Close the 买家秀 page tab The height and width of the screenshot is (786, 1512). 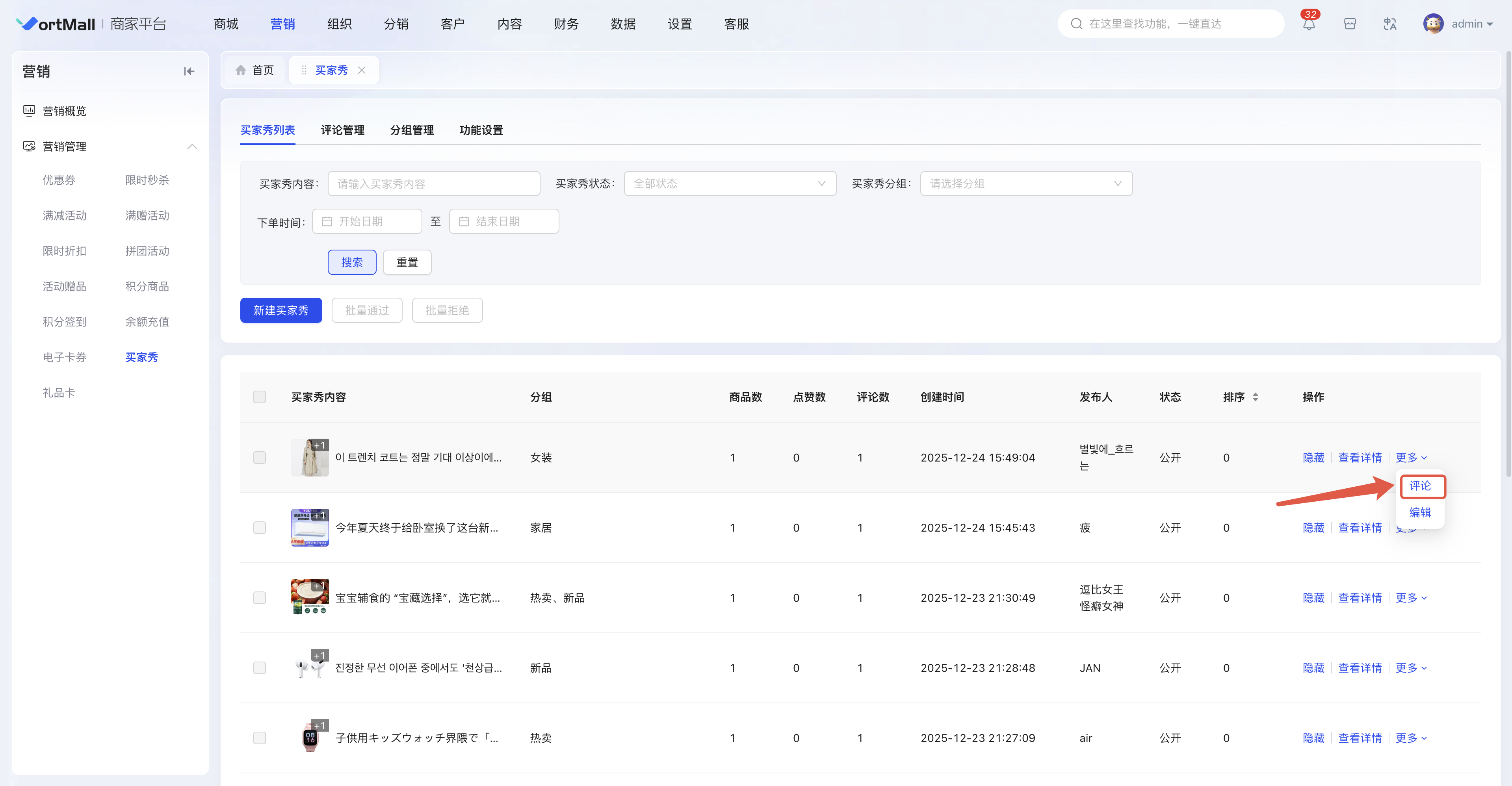click(x=362, y=70)
